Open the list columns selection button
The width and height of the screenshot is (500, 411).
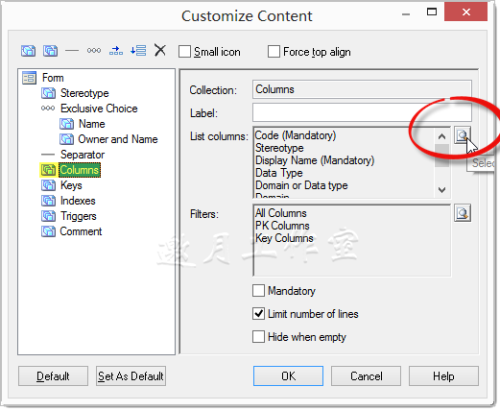tap(462, 135)
